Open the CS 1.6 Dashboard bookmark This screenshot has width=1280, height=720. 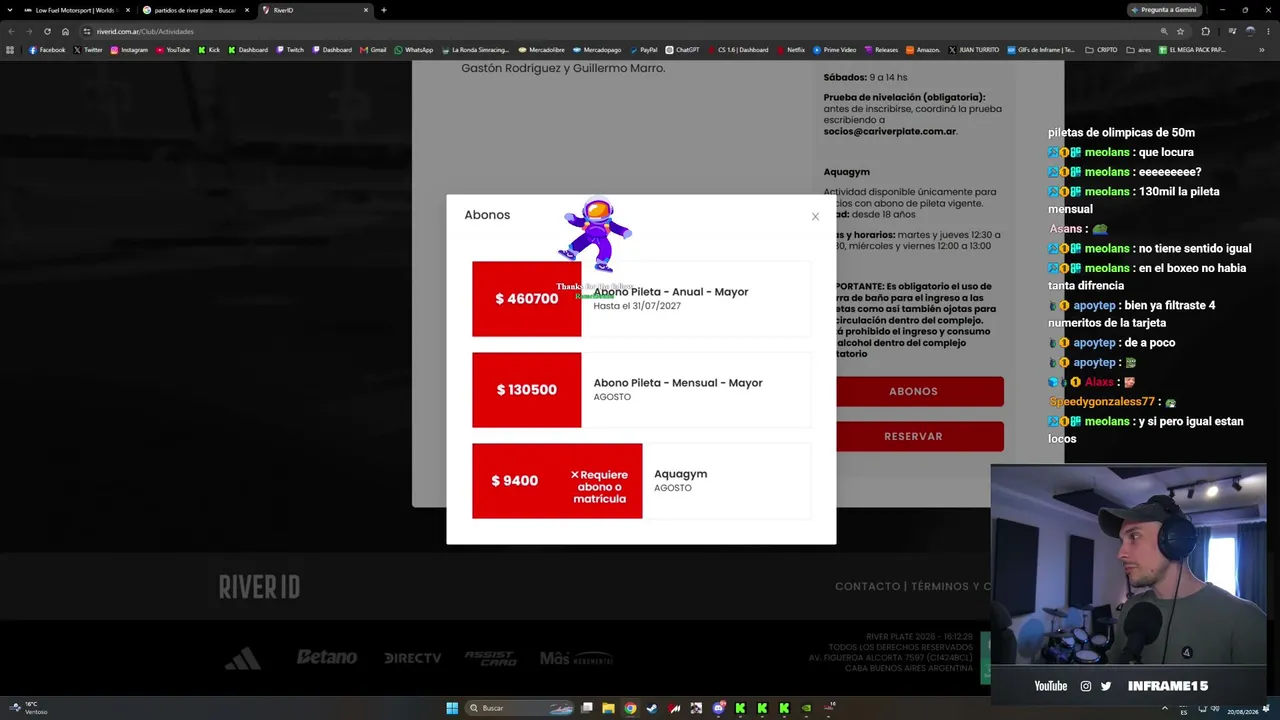point(737,50)
